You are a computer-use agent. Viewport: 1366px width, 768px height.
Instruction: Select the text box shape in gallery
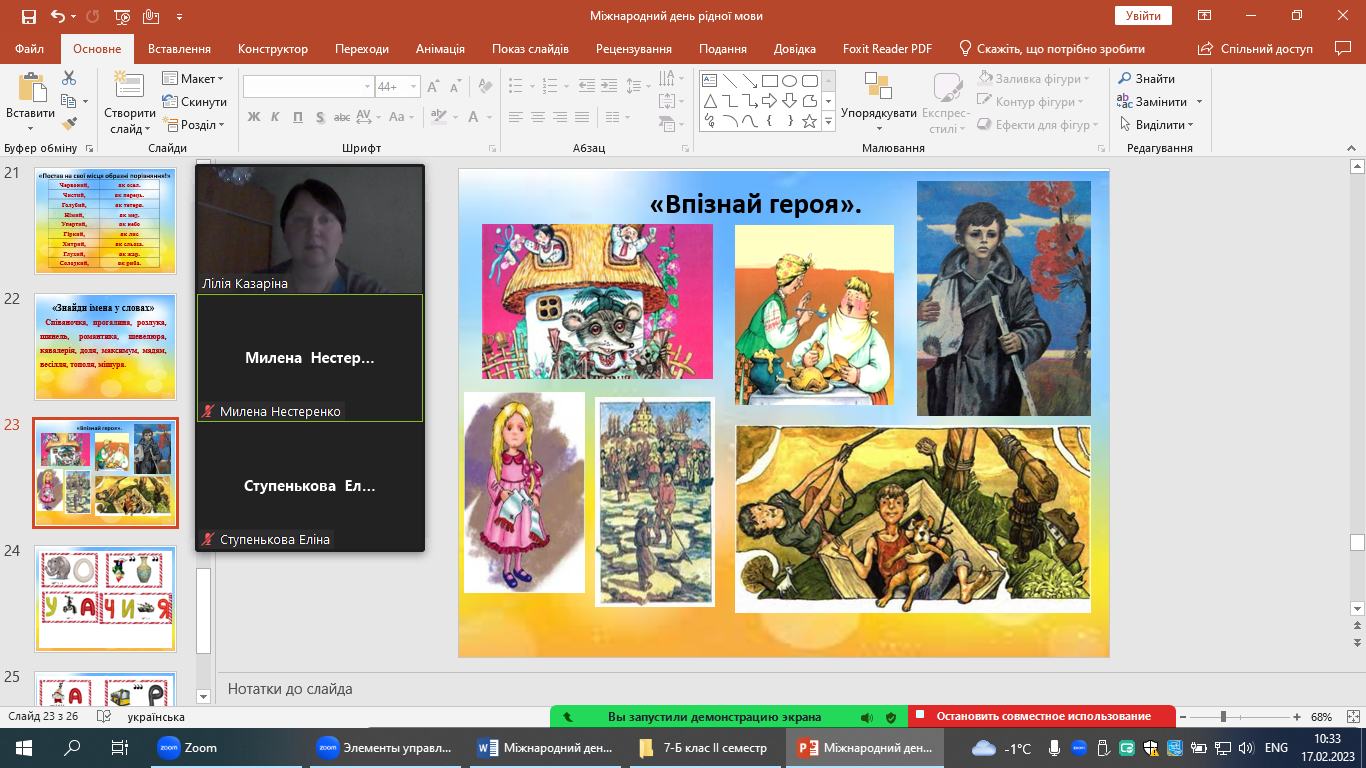[710, 80]
